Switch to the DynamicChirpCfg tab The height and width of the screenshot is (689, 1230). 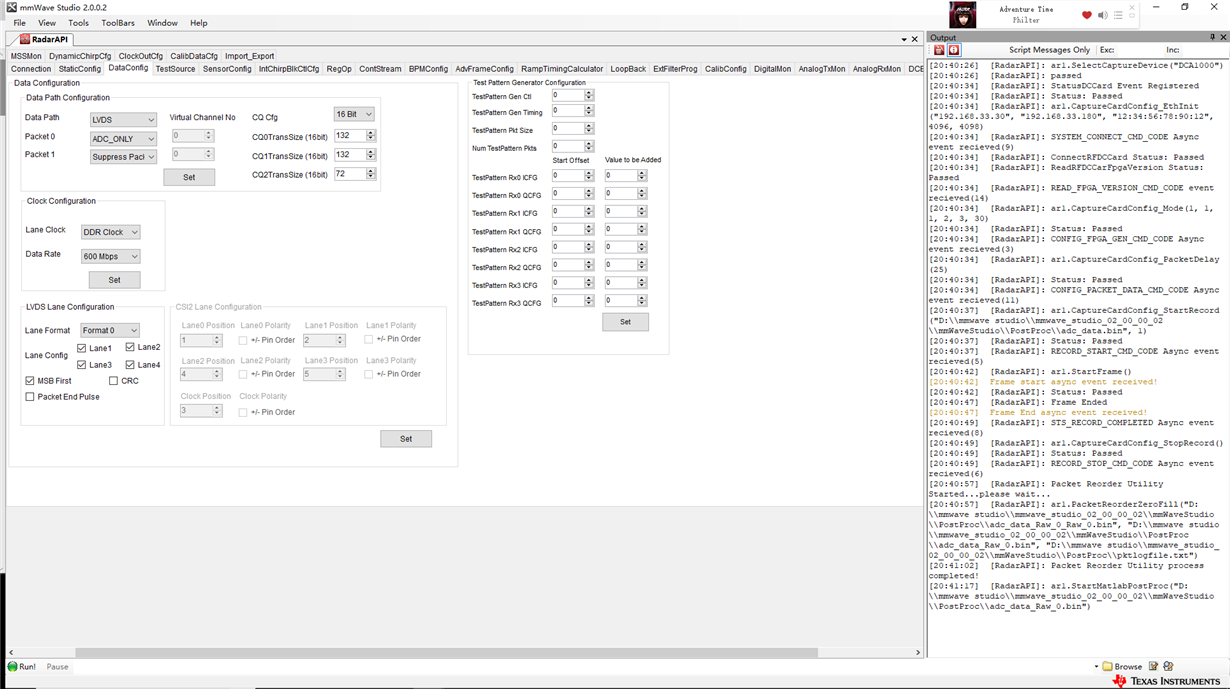80,56
